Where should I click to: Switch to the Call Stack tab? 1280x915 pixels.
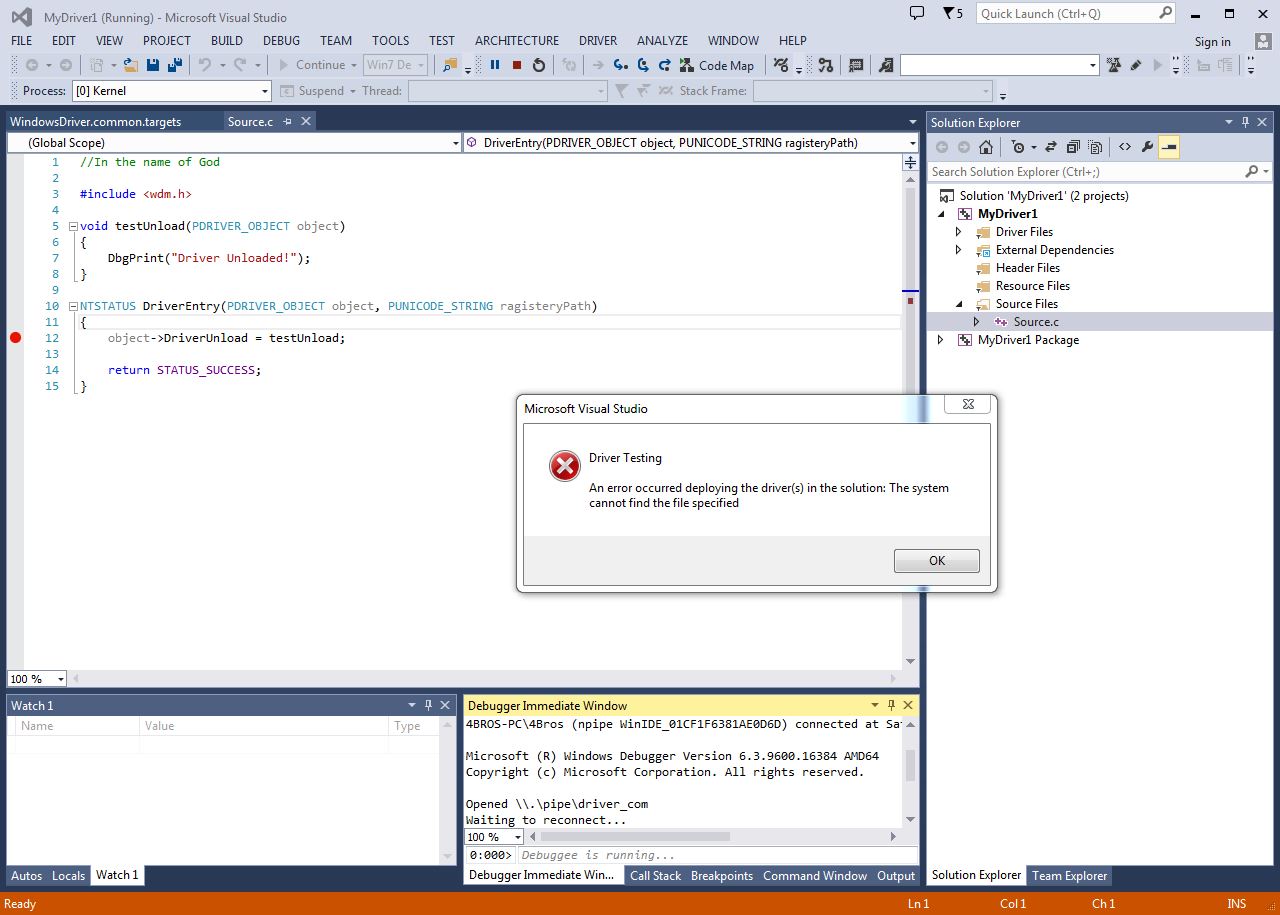click(655, 876)
